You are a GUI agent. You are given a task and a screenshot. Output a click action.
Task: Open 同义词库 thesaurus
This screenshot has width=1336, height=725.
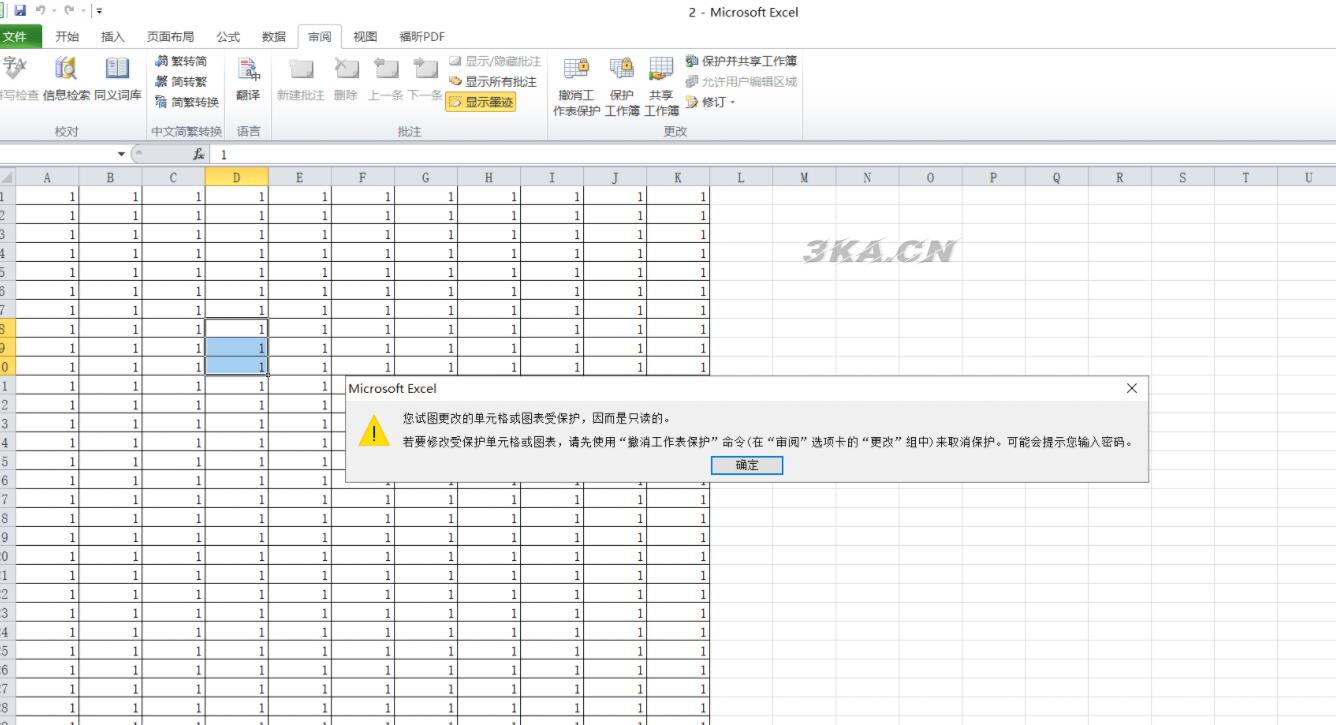point(118,80)
